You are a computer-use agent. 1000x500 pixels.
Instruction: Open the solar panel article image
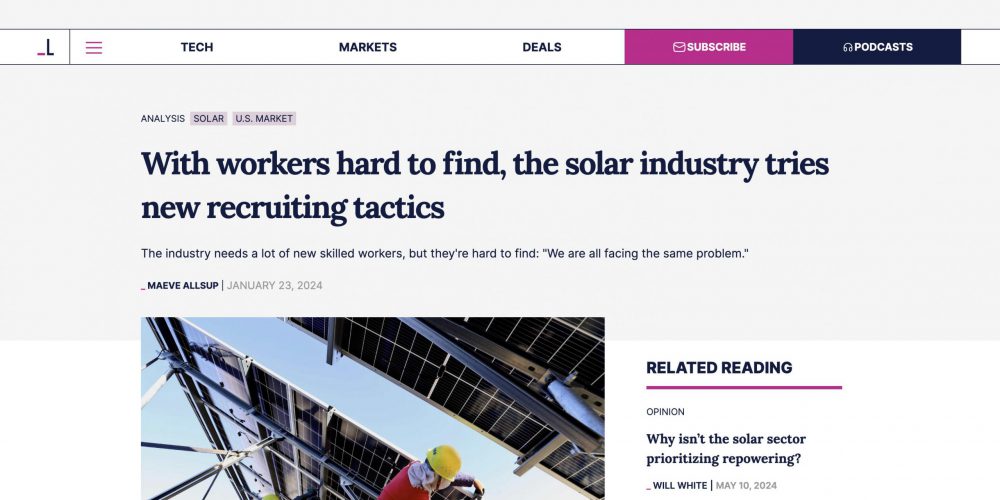point(372,408)
